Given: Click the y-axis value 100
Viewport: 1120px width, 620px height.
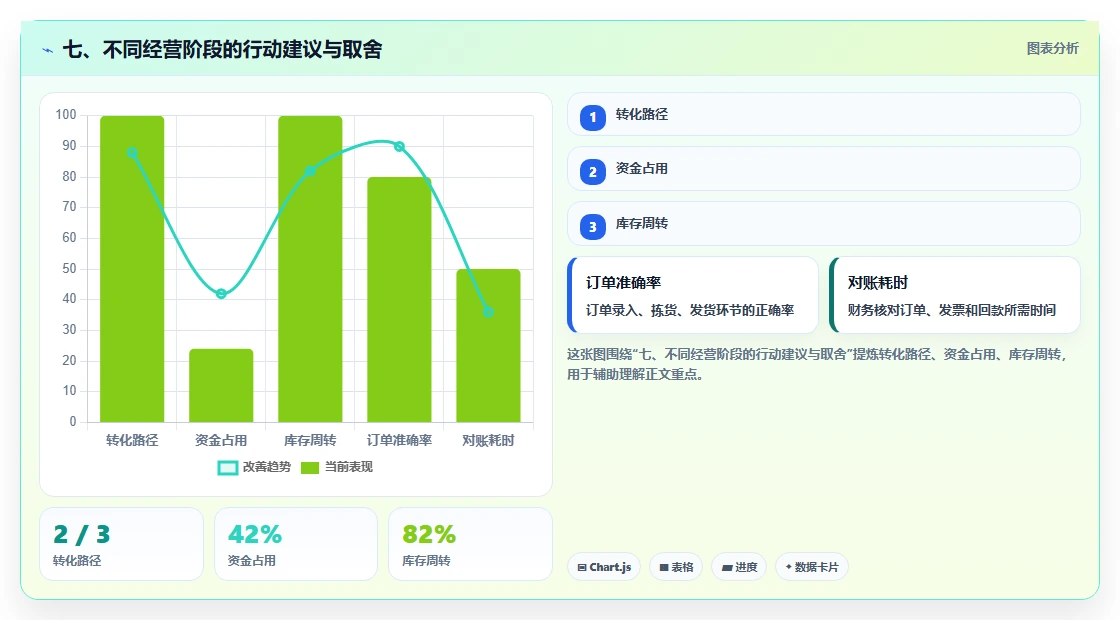Looking at the screenshot, I should pos(66,115).
